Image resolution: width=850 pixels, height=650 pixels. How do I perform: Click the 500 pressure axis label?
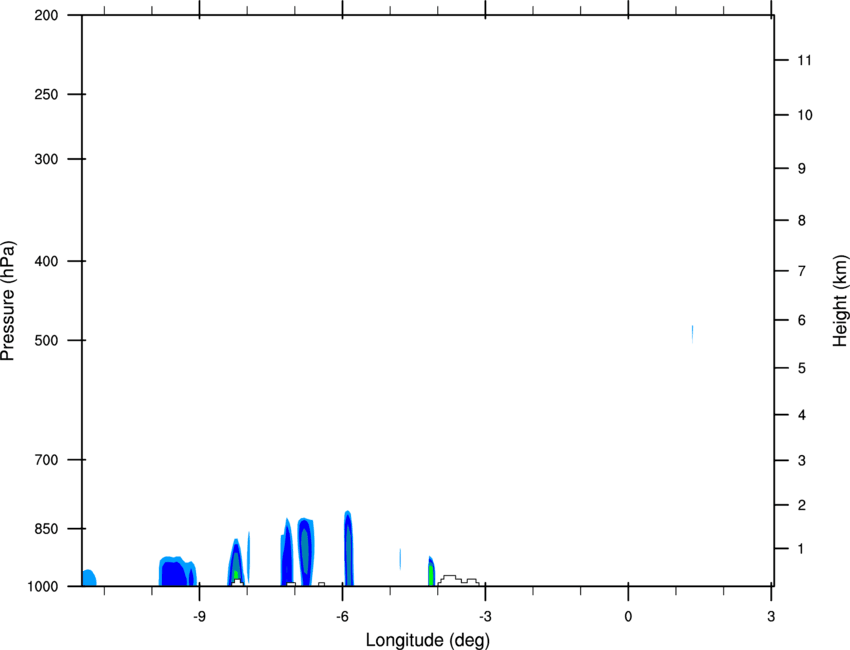coord(46,340)
